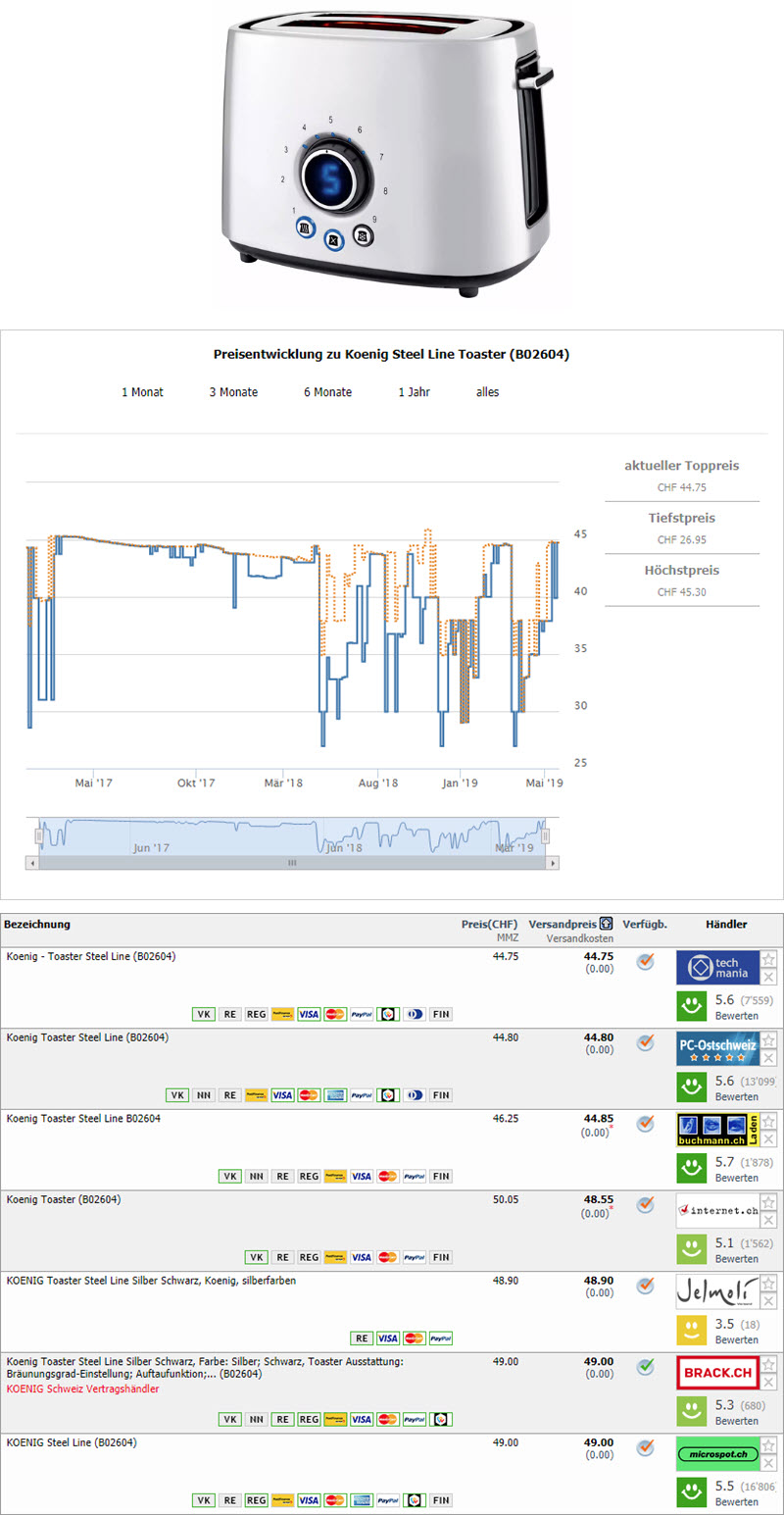Click Bewerten under Jelmoli rating

737,1339
